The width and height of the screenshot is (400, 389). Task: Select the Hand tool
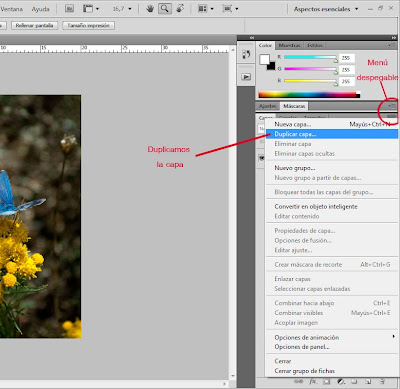point(150,9)
